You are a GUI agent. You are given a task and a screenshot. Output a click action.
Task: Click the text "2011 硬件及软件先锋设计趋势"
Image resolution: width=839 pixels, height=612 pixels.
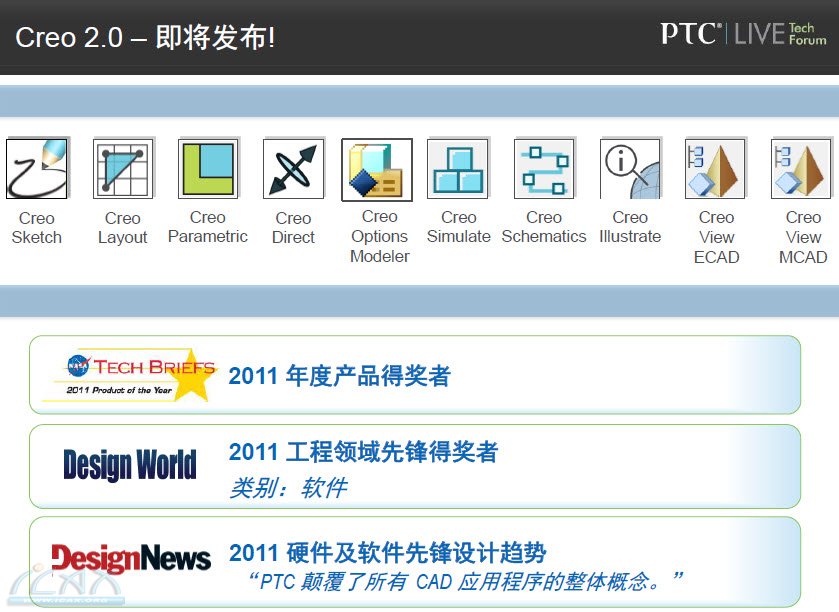(x=387, y=553)
